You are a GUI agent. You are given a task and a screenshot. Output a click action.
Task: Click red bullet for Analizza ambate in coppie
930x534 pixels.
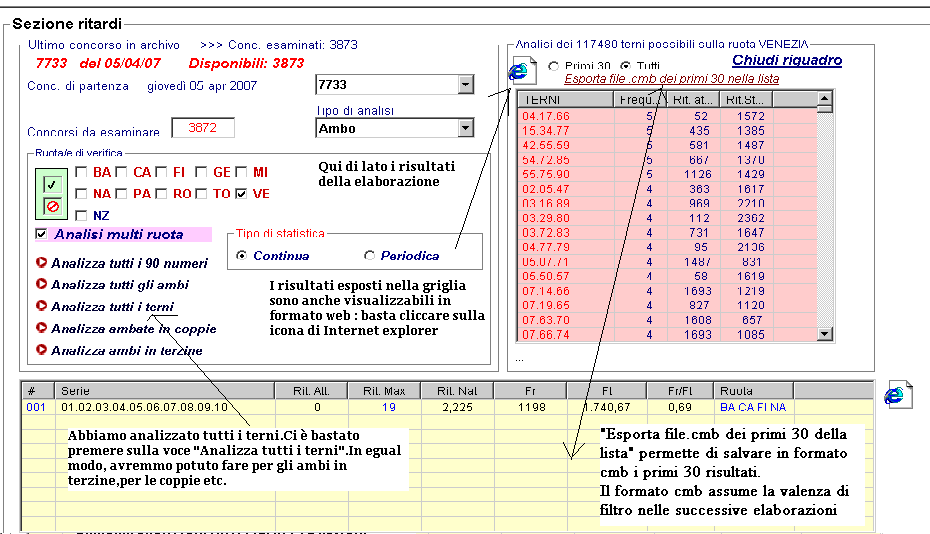41,328
